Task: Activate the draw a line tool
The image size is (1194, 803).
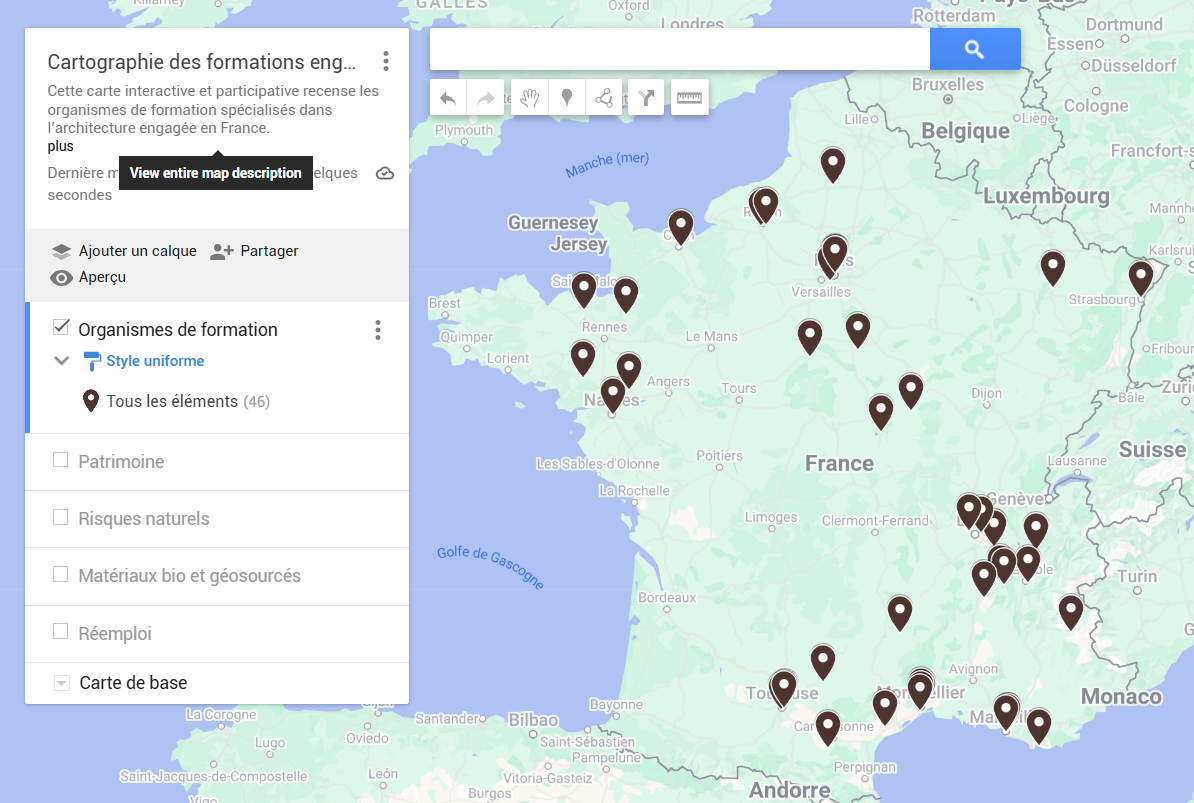Action: (604, 97)
